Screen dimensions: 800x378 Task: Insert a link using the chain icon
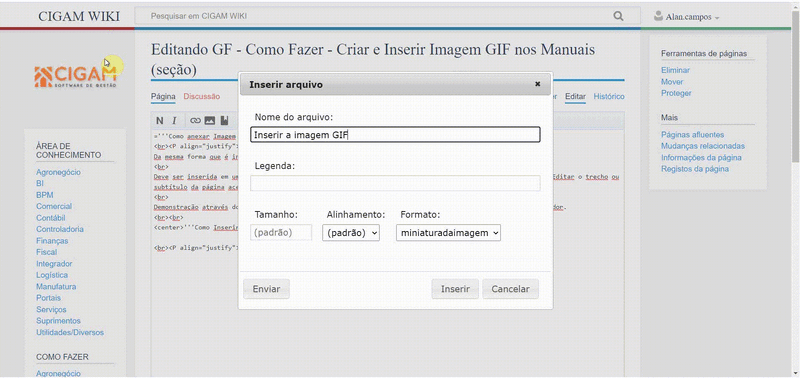point(195,121)
